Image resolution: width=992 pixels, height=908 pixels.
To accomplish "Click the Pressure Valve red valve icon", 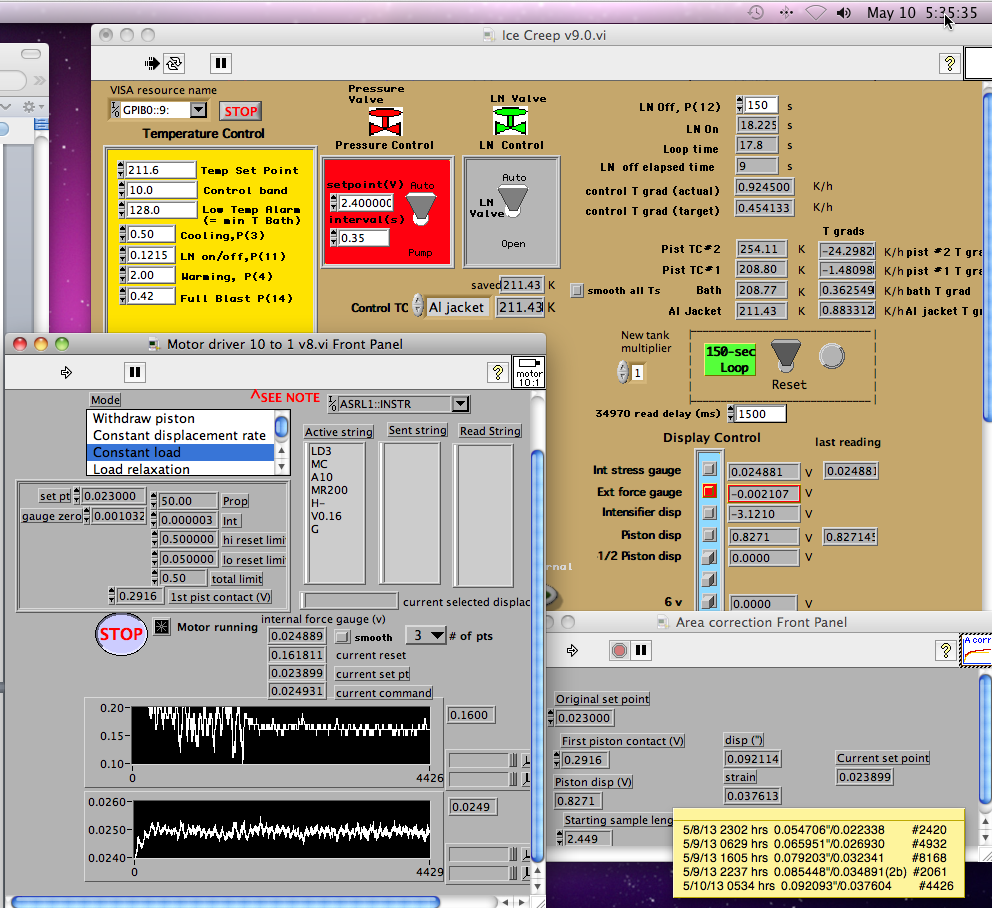I will coord(384,122).
